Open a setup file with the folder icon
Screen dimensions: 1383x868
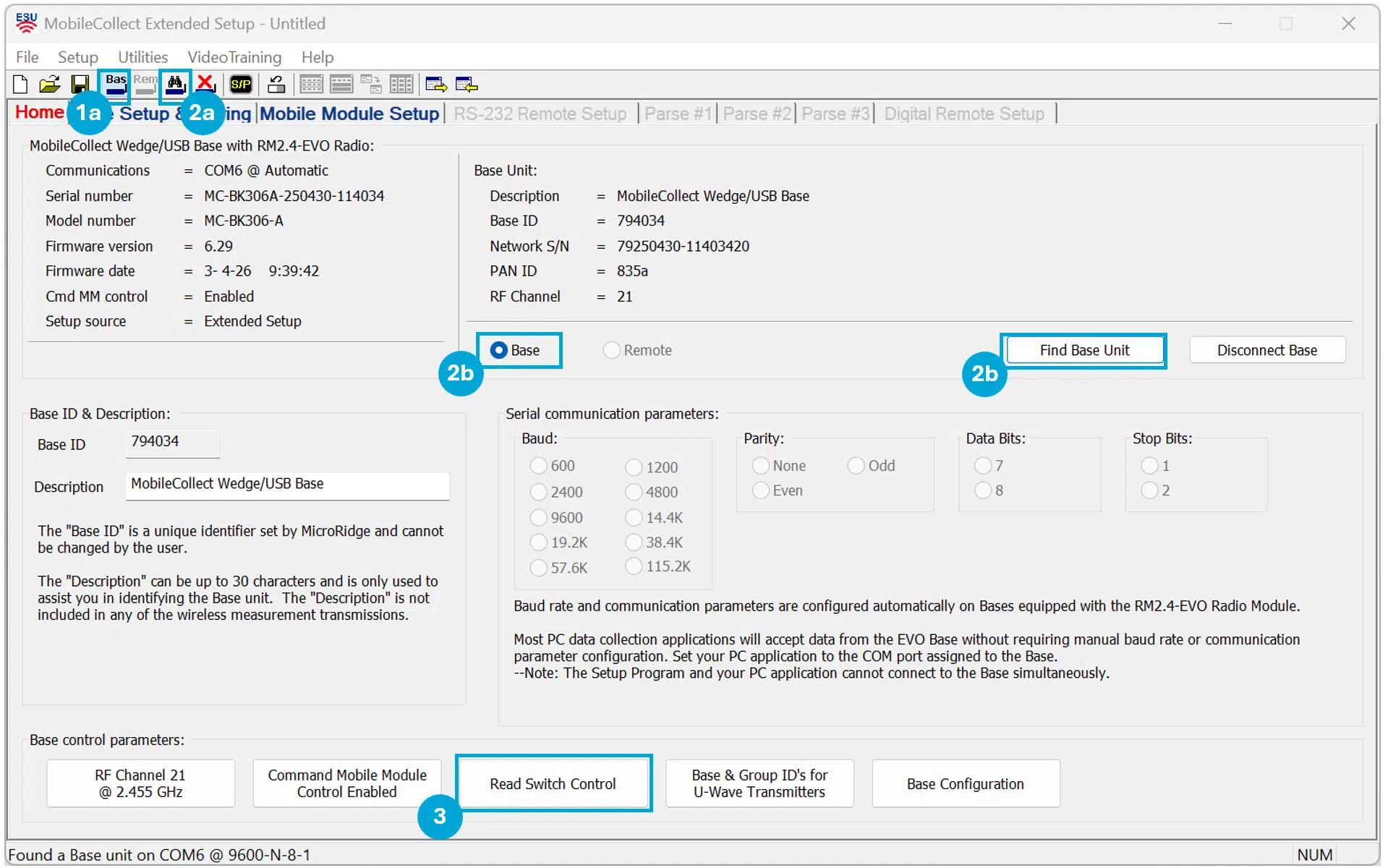(x=49, y=85)
